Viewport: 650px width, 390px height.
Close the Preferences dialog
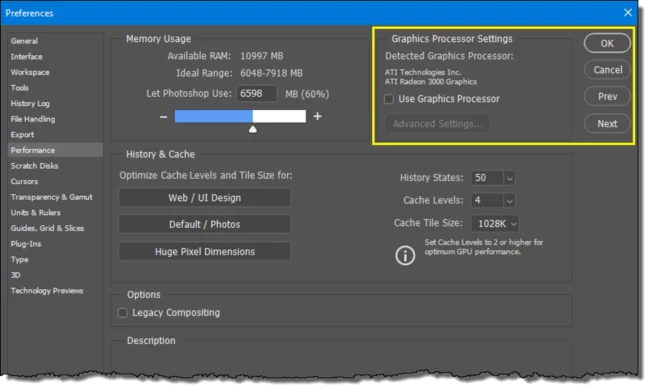[628, 13]
